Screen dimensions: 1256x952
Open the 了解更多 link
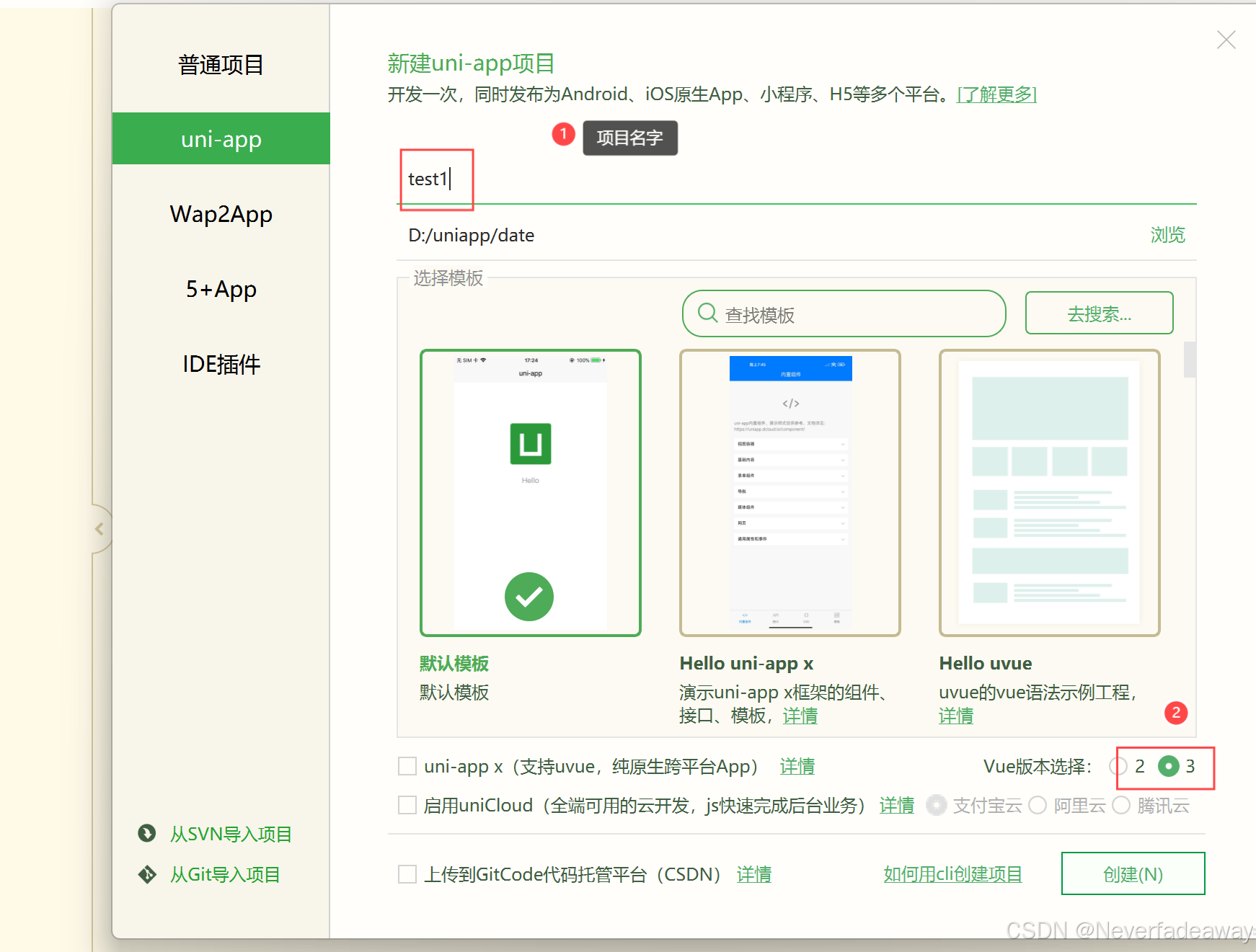tap(996, 94)
